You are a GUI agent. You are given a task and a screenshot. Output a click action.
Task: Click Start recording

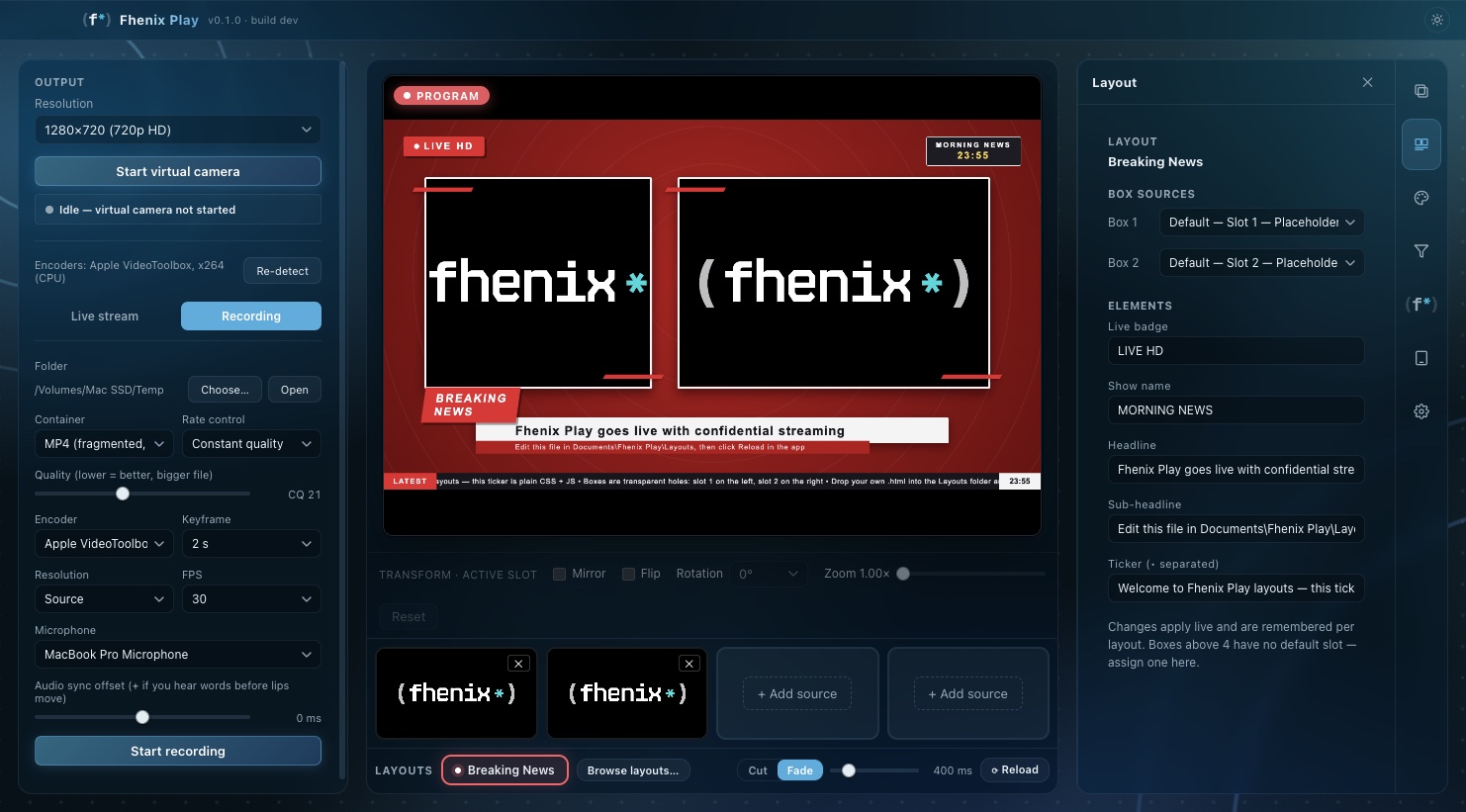click(x=178, y=751)
